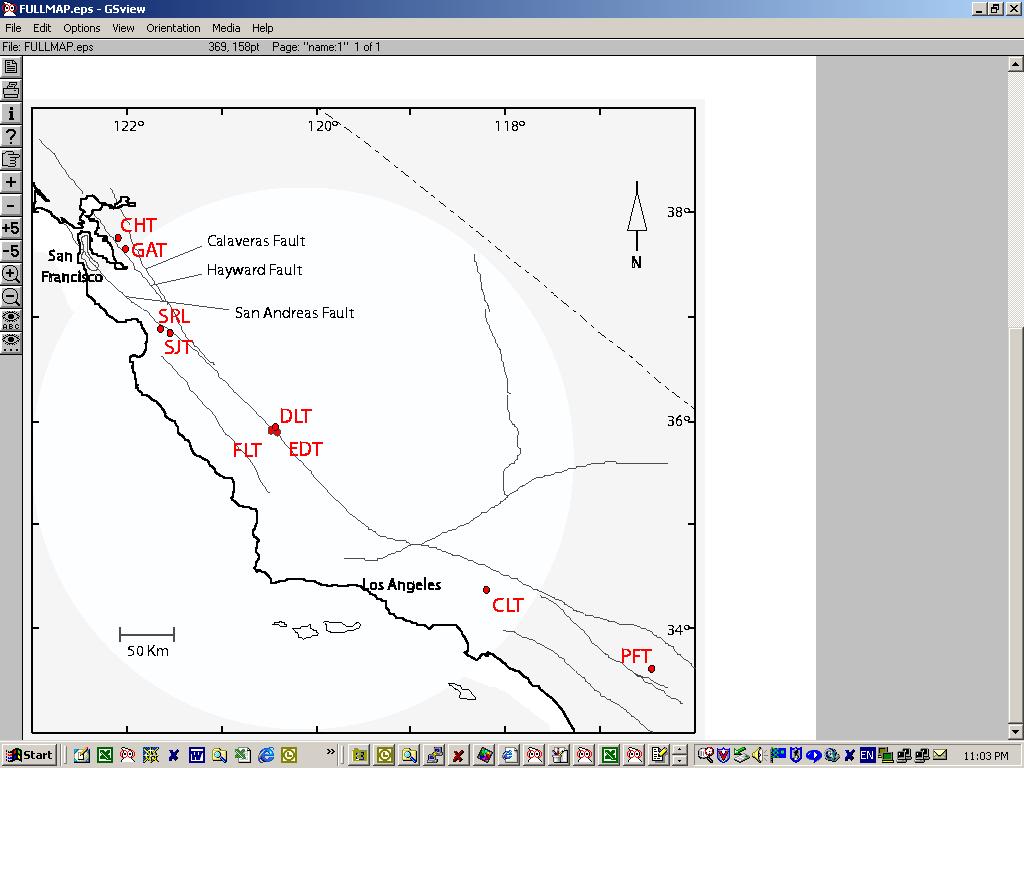Image resolution: width=1024 pixels, height=895 pixels.
Task: Zoom in using the magnifier plus icon
Action: pyautogui.click(x=11, y=274)
